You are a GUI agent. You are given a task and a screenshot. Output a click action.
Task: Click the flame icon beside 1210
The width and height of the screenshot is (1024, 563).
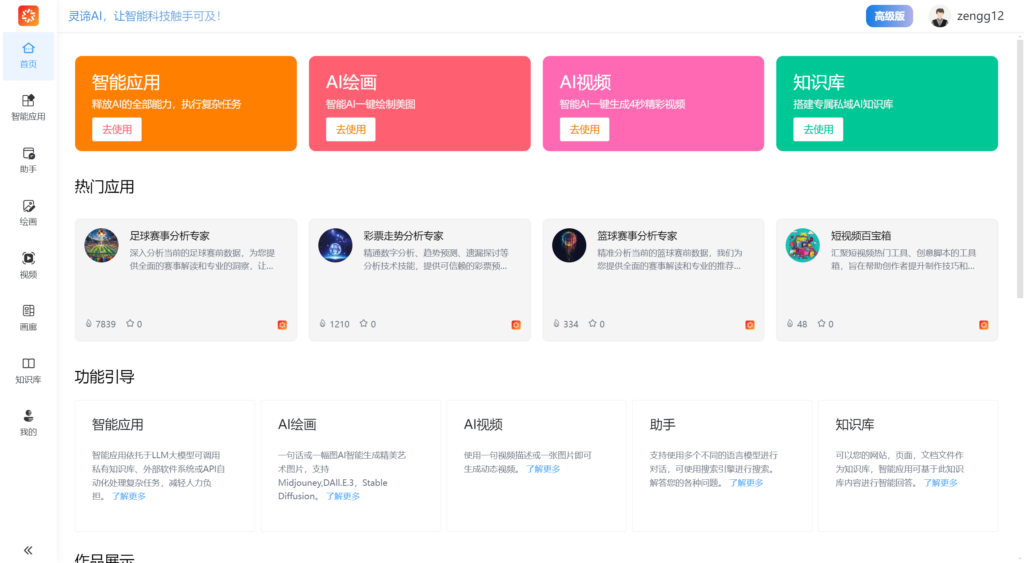(x=323, y=323)
